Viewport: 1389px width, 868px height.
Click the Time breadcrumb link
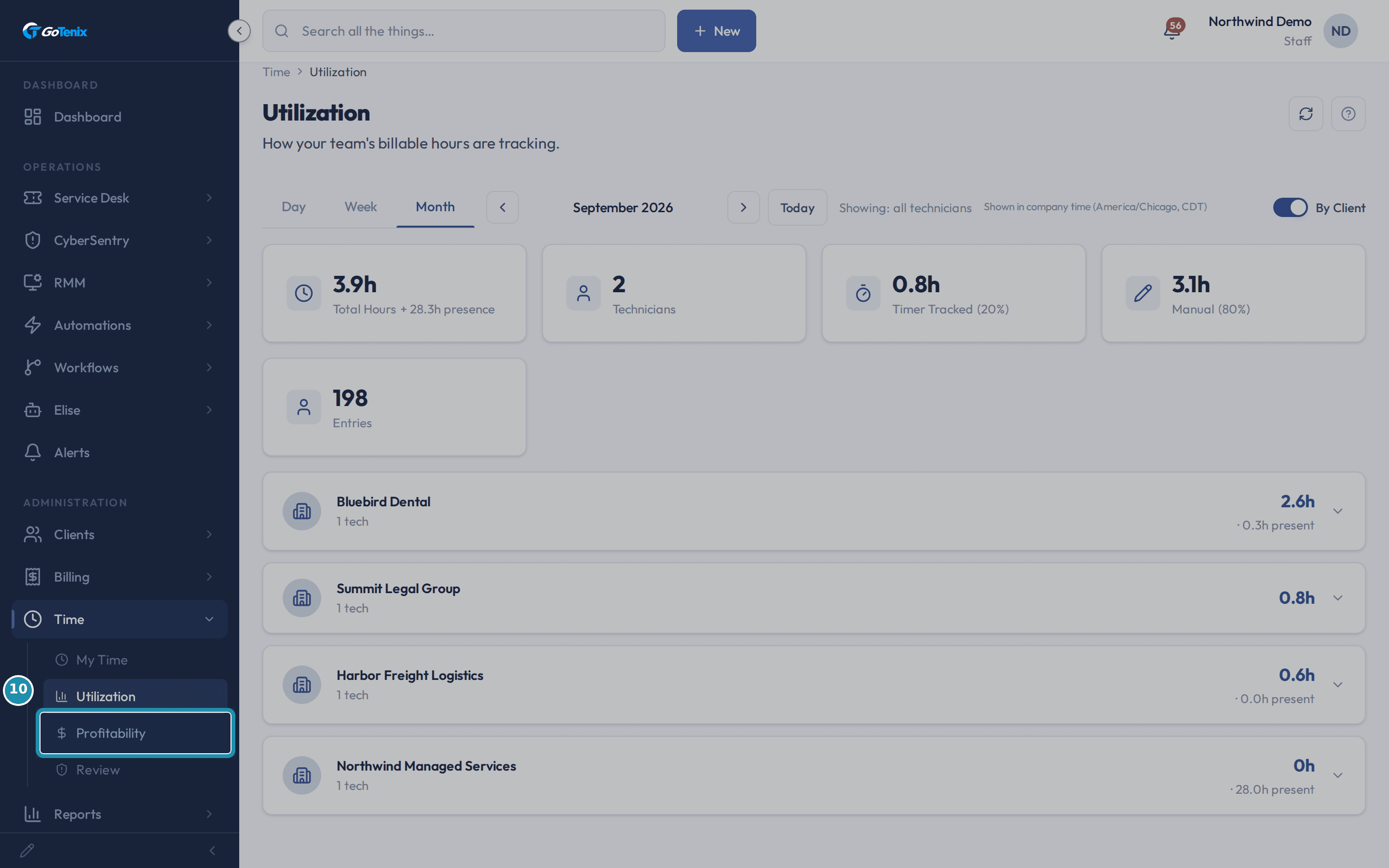(x=276, y=72)
